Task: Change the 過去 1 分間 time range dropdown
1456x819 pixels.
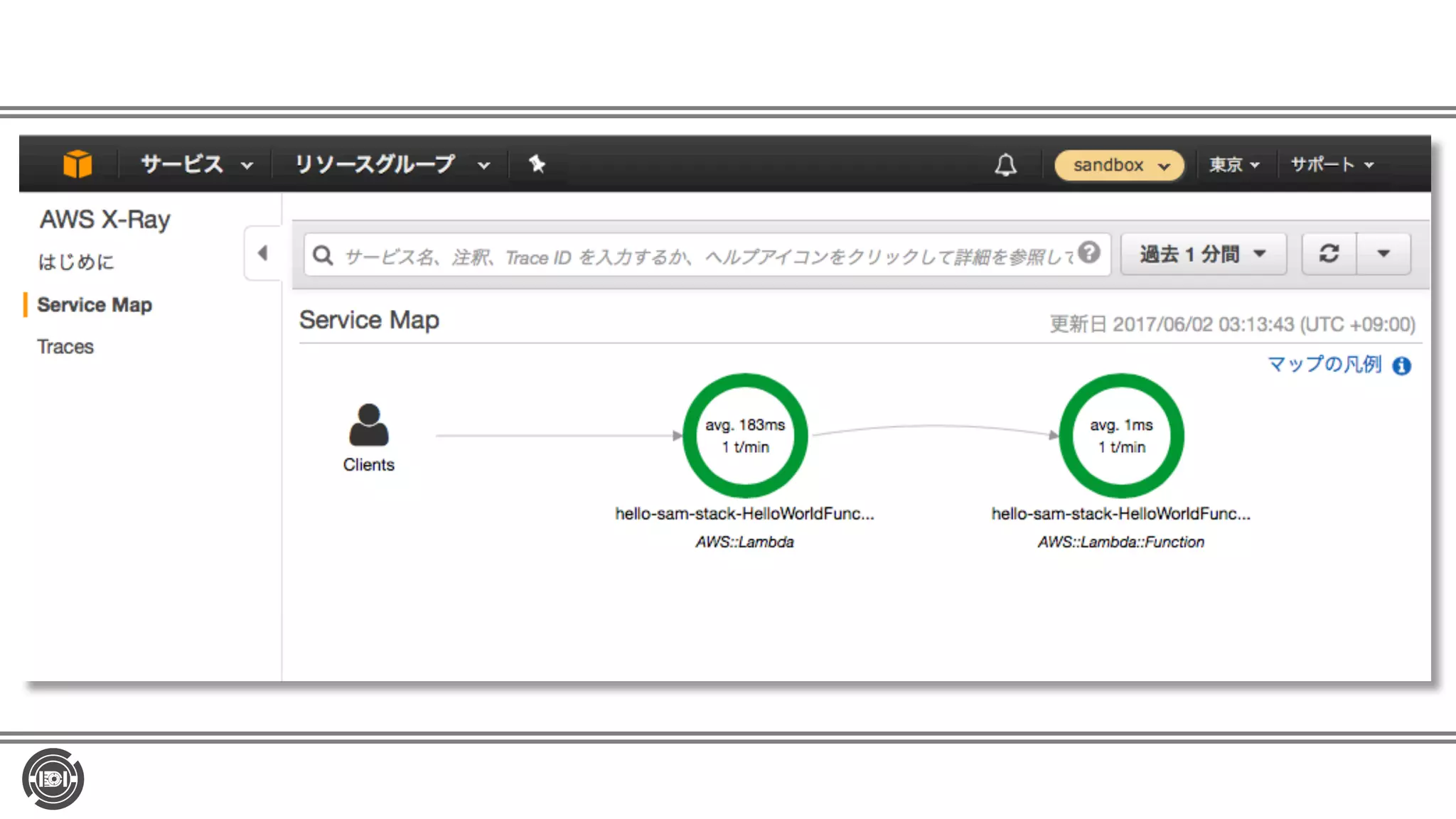Action: (1203, 254)
